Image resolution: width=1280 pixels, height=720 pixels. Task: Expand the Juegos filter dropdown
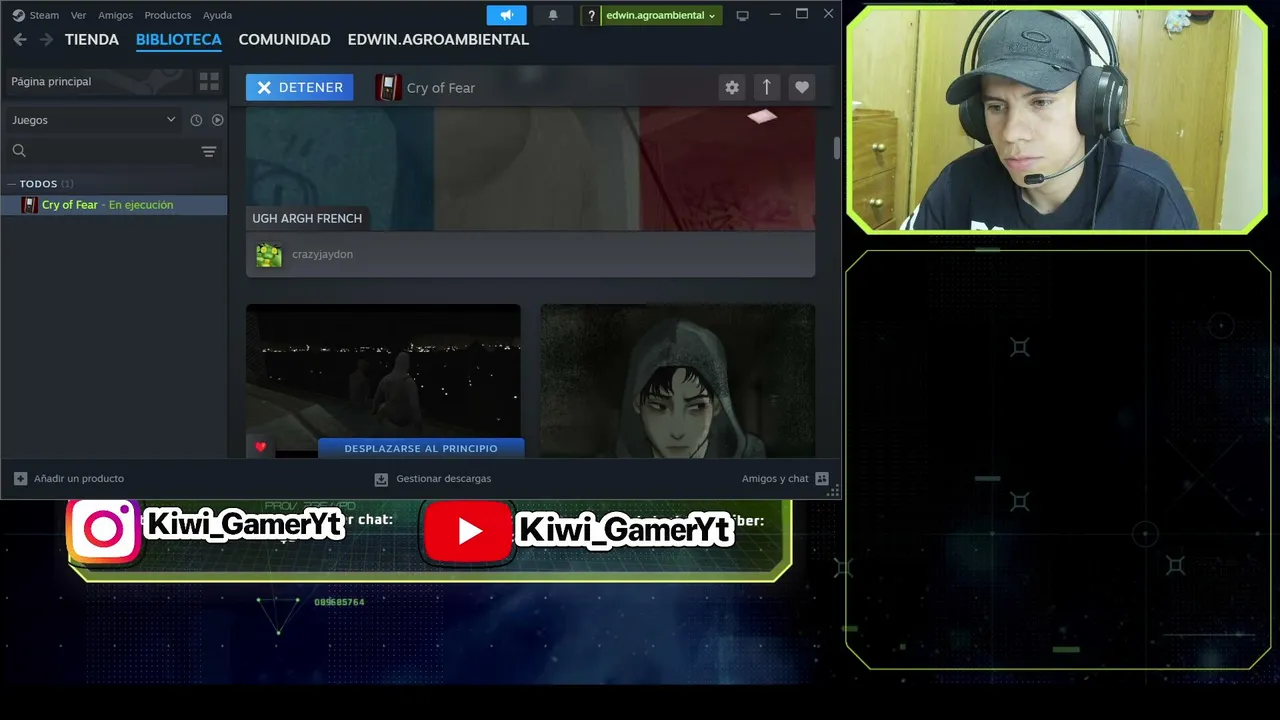(93, 120)
